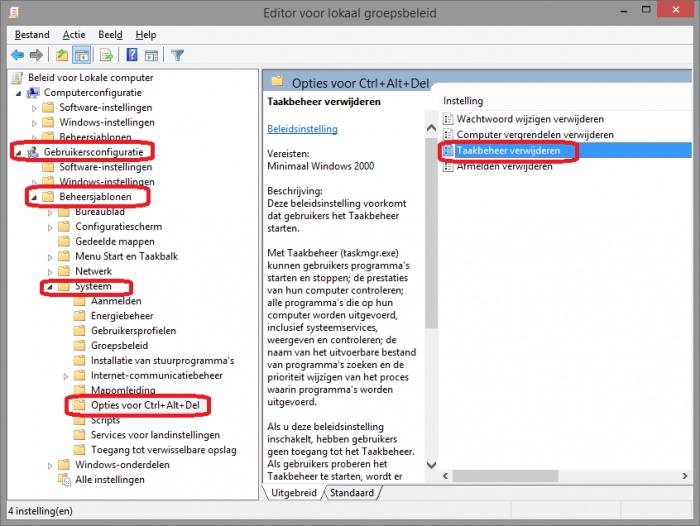Select Wachtwoord wijzigen verwijderen setting

click(x=530, y=119)
